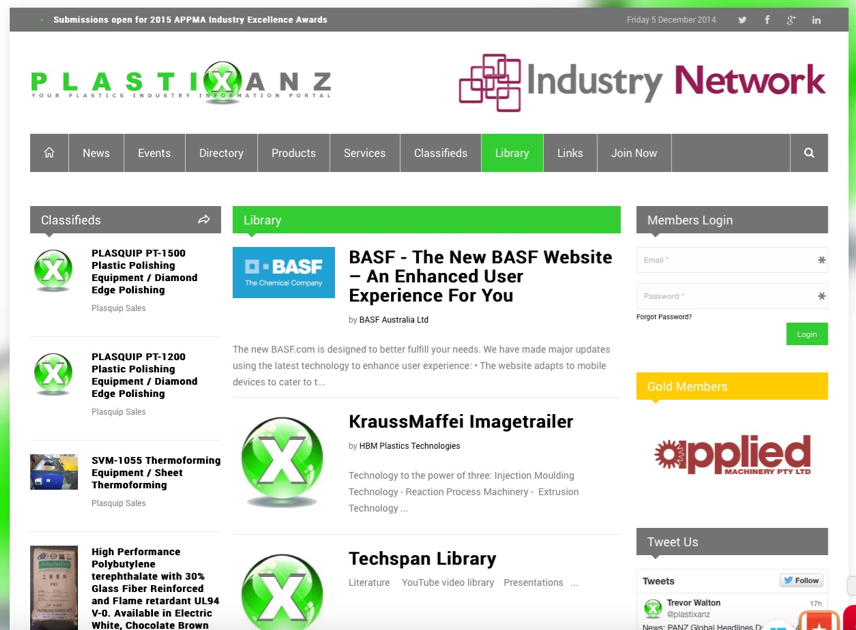This screenshot has width=856, height=630.
Task: Open the BASF logo thumbnail
Action: tap(284, 273)
